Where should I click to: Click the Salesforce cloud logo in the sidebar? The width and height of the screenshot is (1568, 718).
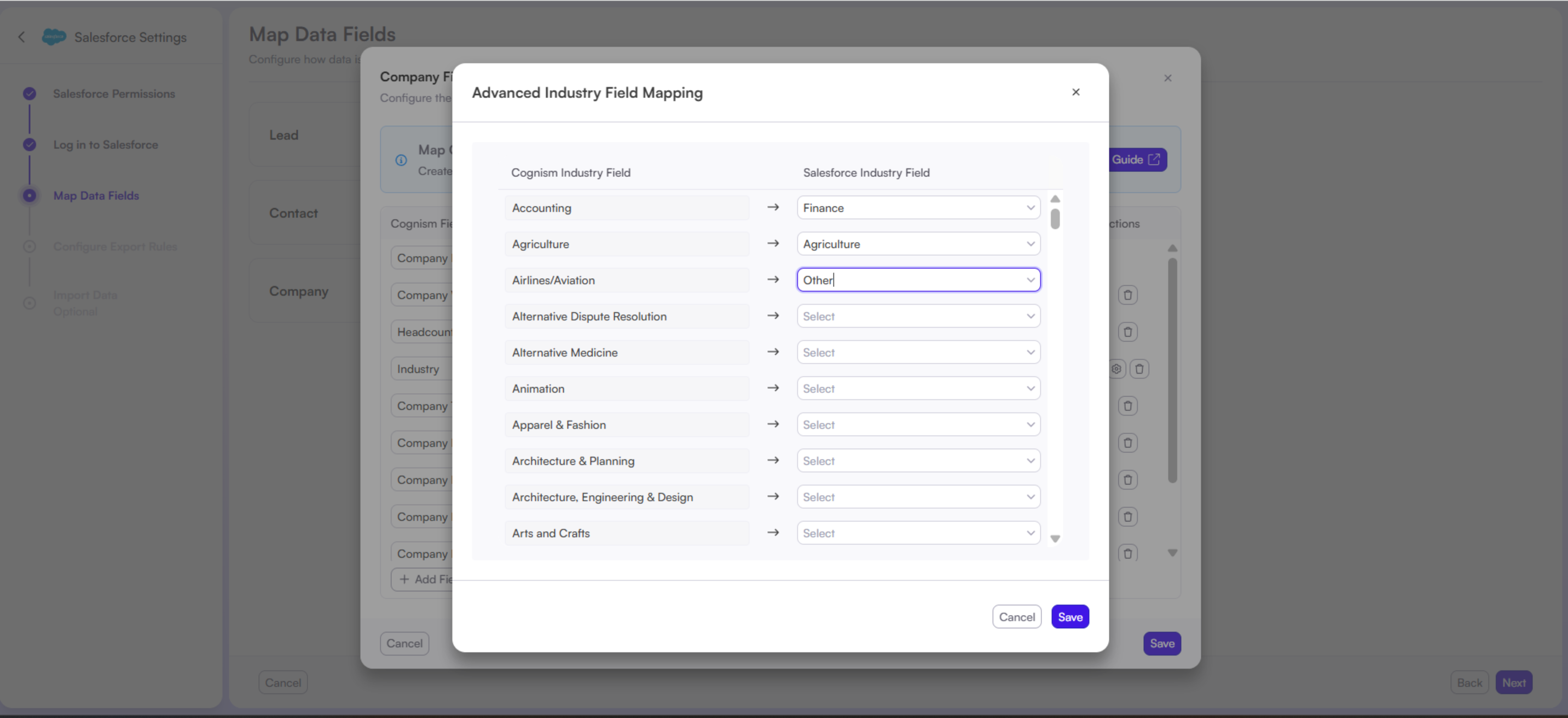54,37
